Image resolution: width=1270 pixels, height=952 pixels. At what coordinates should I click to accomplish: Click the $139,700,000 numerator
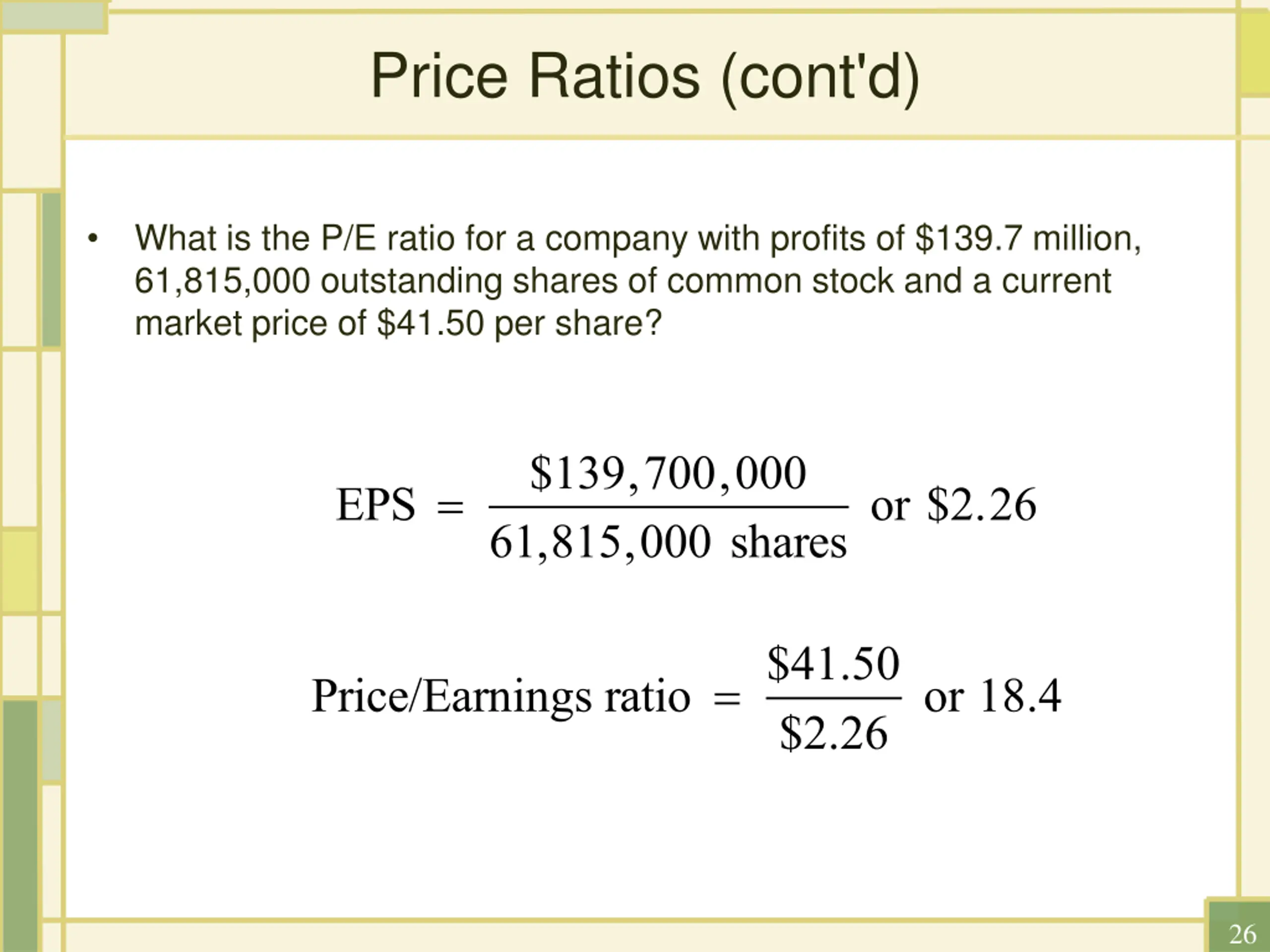(668, 474)
